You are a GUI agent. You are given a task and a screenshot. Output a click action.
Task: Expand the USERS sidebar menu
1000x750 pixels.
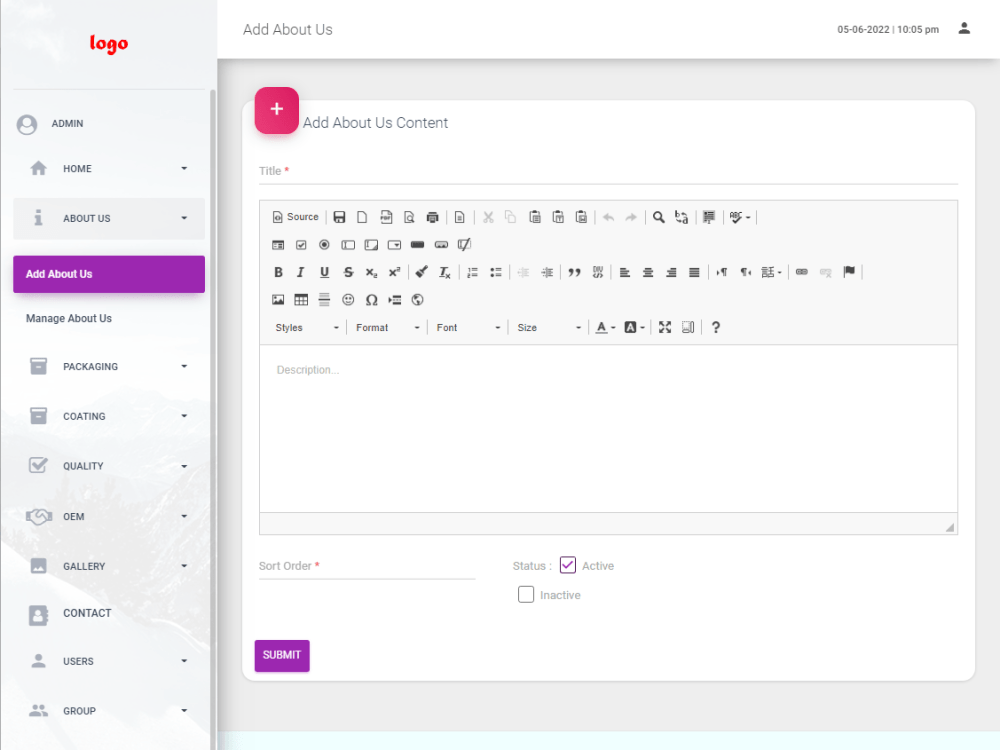109,661
